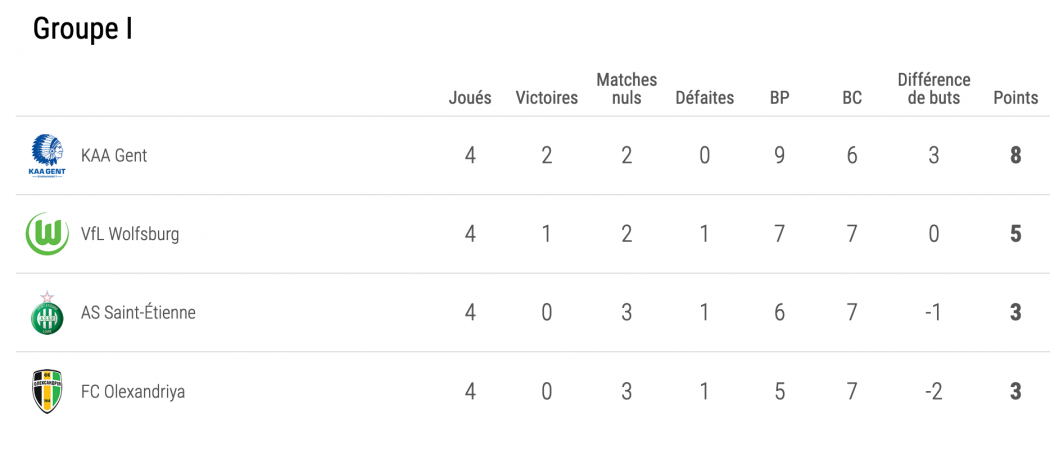Image resolution: width=1050 pixels, height=460 pixels.
Task: Select the Matches nuls column header
Action: 627,89
